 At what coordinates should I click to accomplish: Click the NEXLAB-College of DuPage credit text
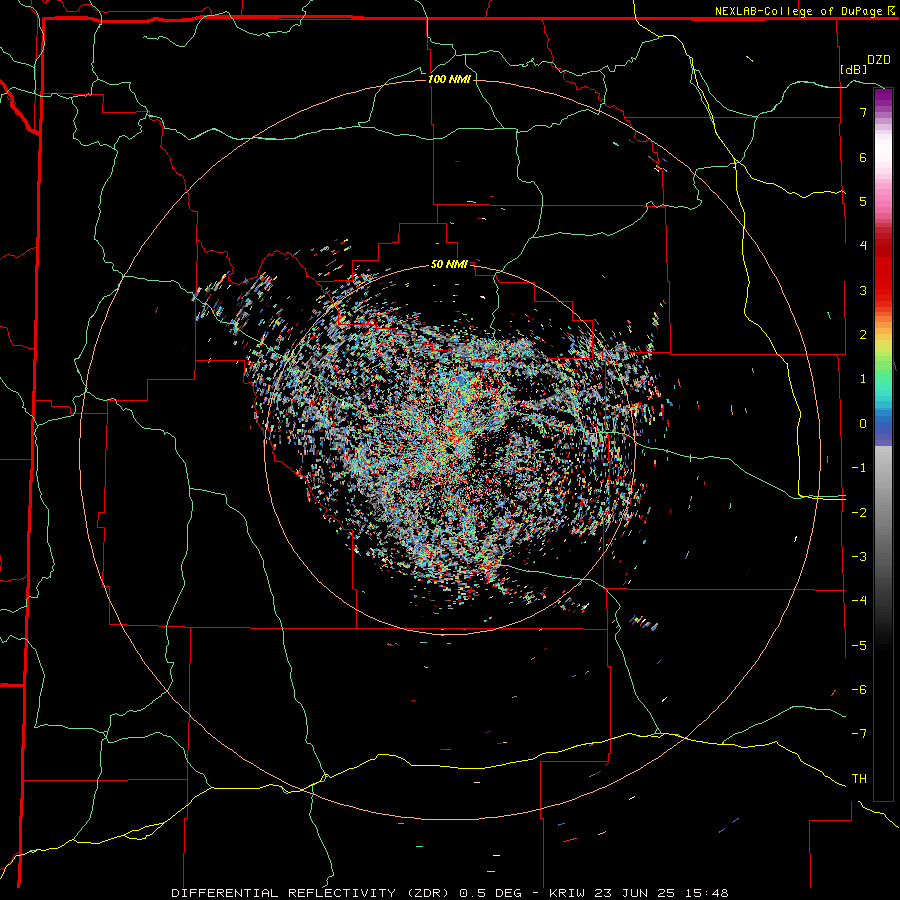[798, 11]
